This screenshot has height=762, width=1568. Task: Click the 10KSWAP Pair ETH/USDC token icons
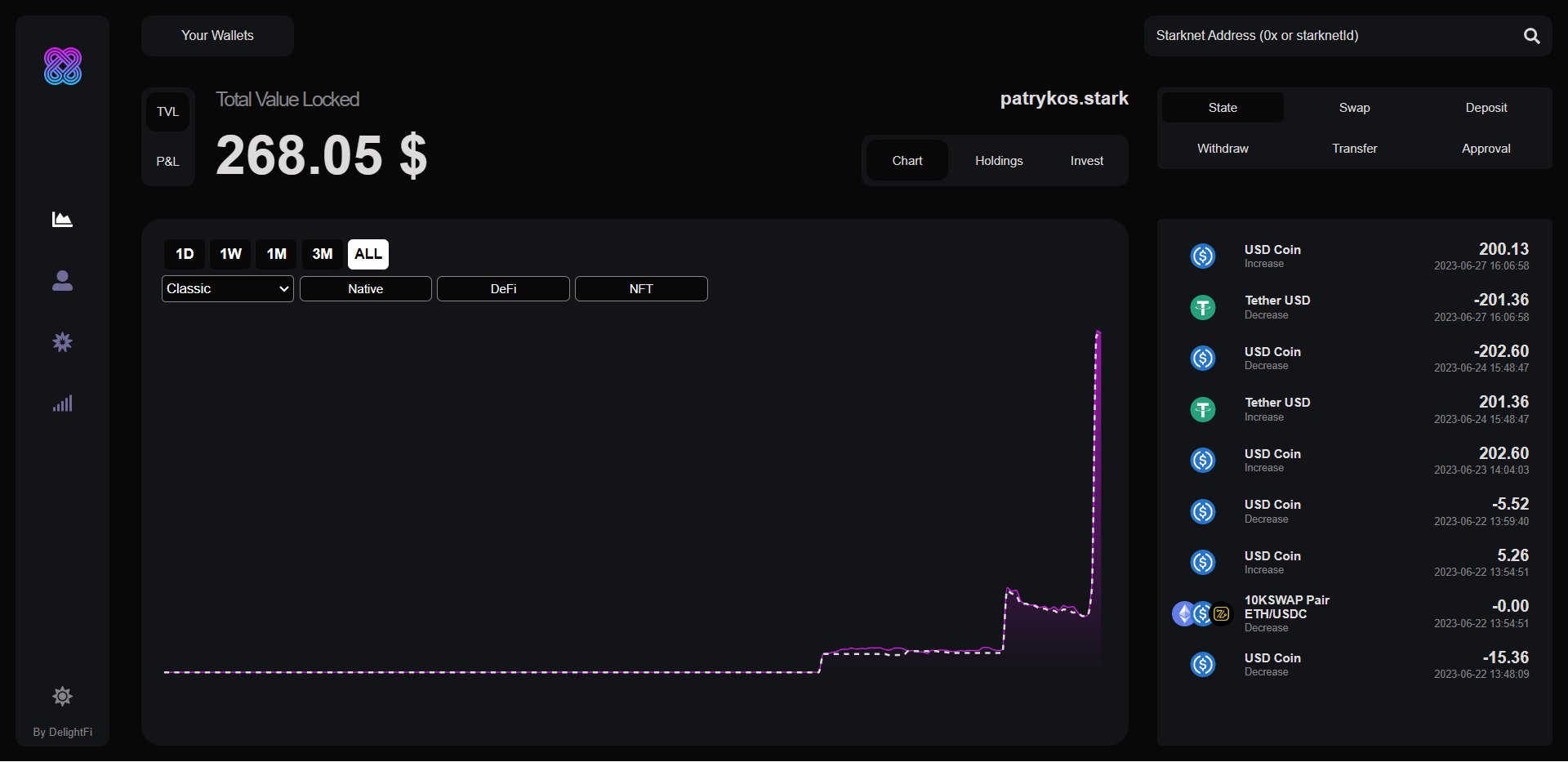click(1202, 613)
